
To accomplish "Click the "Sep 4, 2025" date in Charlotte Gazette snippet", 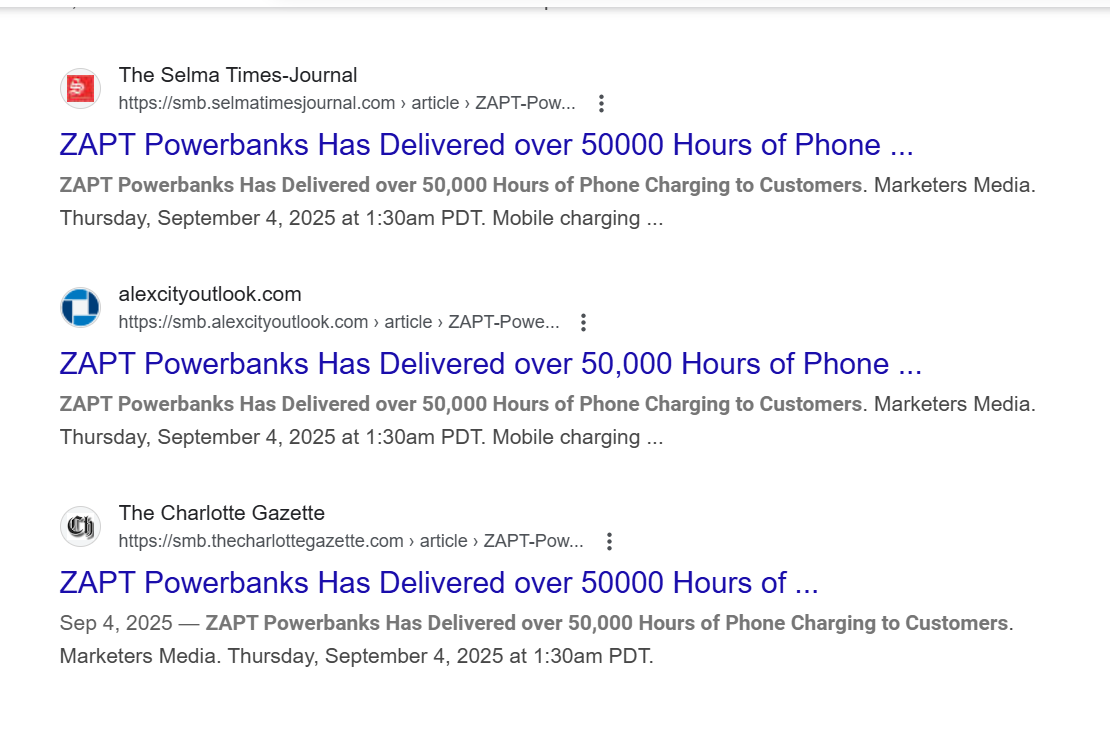I will pyautogui.click(x=116, y=623).
